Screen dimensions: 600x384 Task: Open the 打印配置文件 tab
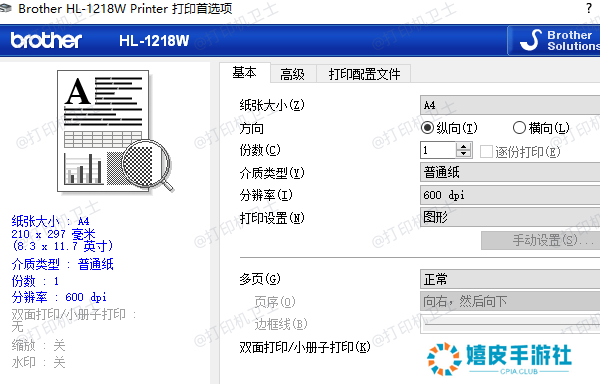pos(364,74)
